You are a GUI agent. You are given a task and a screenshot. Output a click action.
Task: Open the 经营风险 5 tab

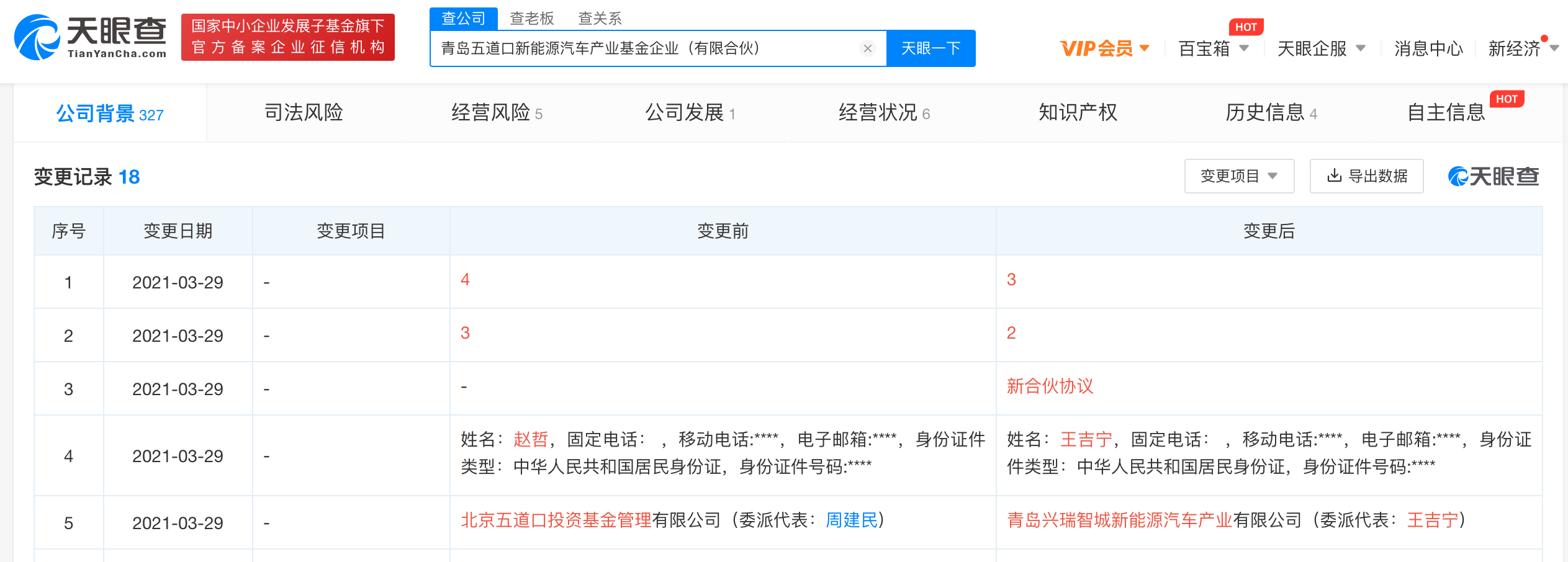point(497,112)
